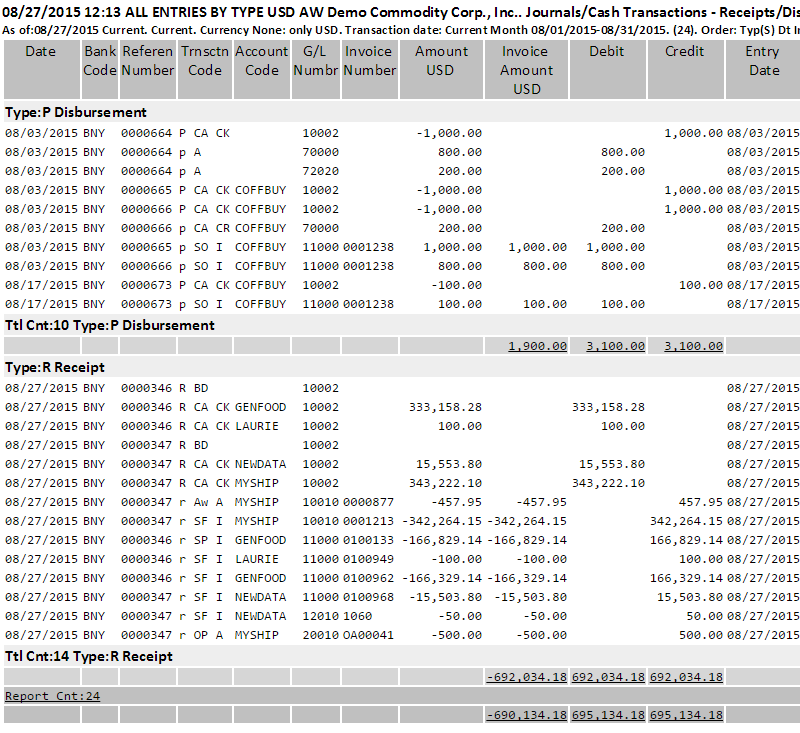Select invoice number 0100133
800x733 pixels.
368,540
